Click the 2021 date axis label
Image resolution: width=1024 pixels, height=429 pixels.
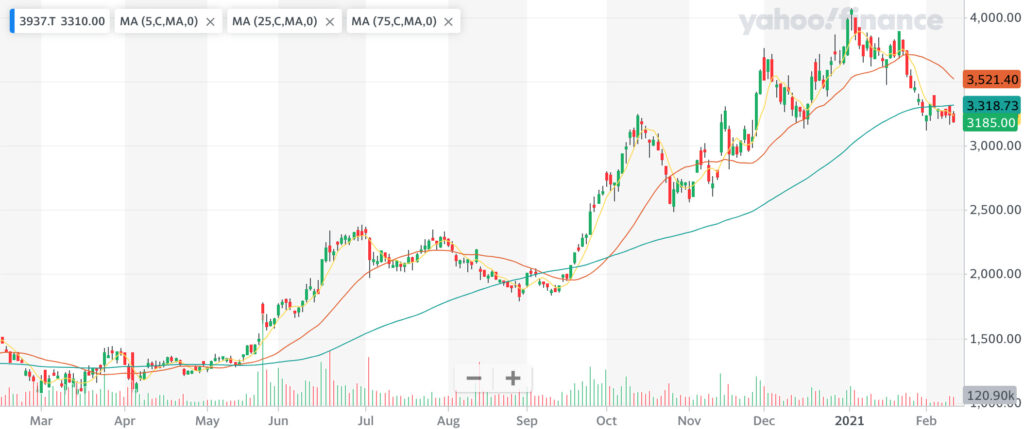pos(851,421)
